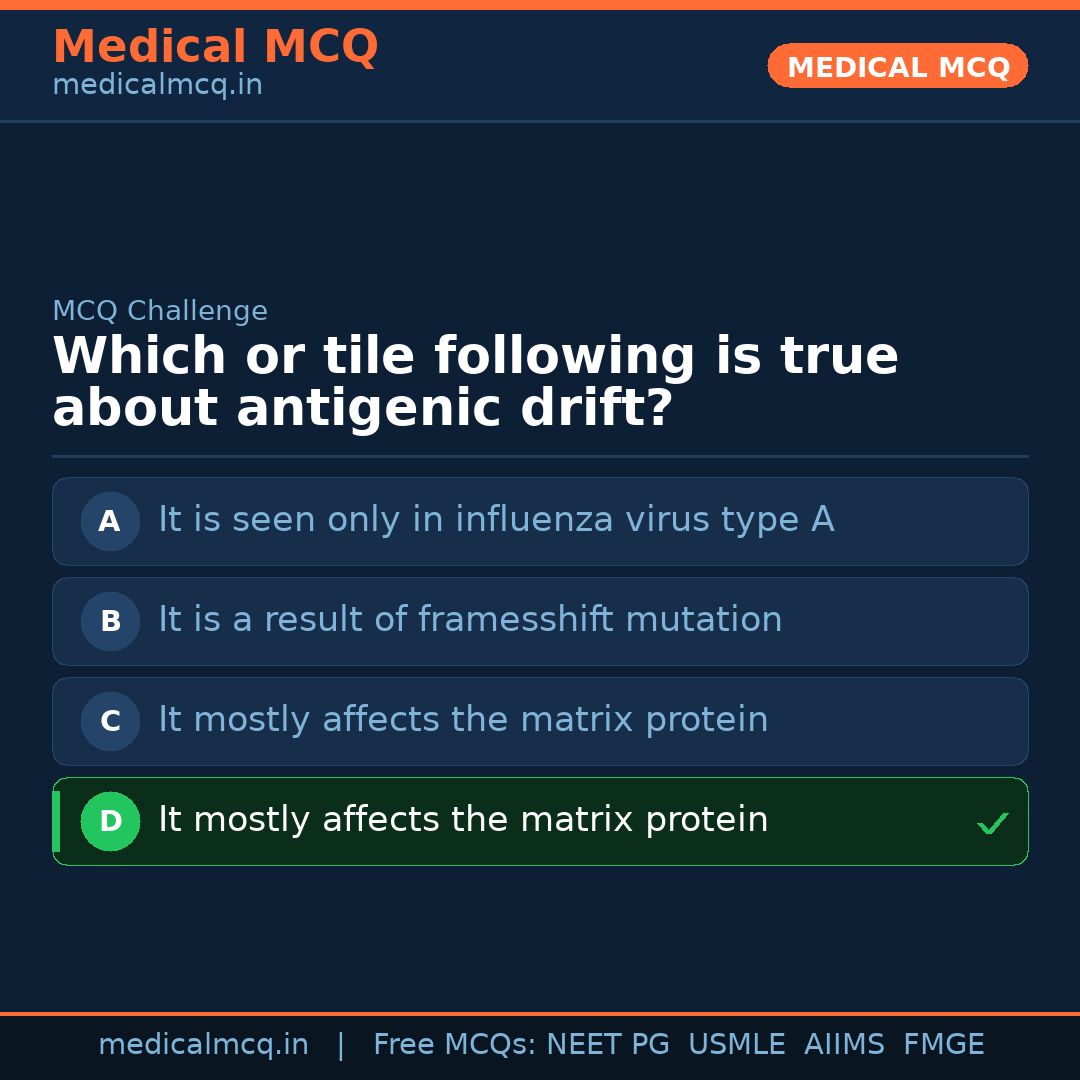Click the green checkmark icon on option D
Viewport: 1080px width, 1080px height.
click(x=992, y=823)
